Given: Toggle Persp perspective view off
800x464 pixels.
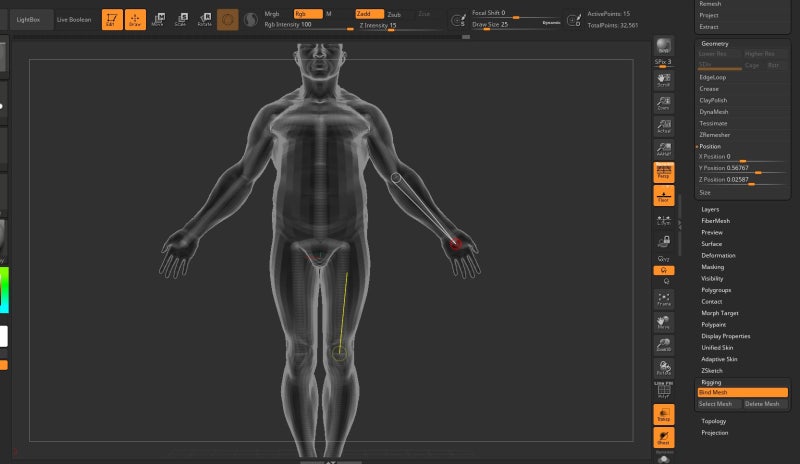Looking at the screenshot, I should coord(663,172).
